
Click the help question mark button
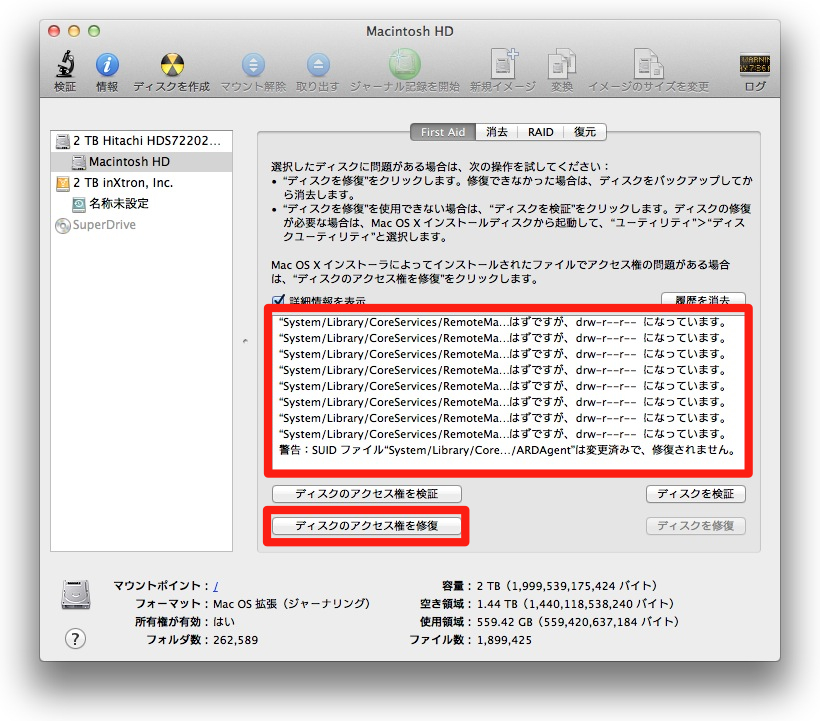tap(75, 639)
